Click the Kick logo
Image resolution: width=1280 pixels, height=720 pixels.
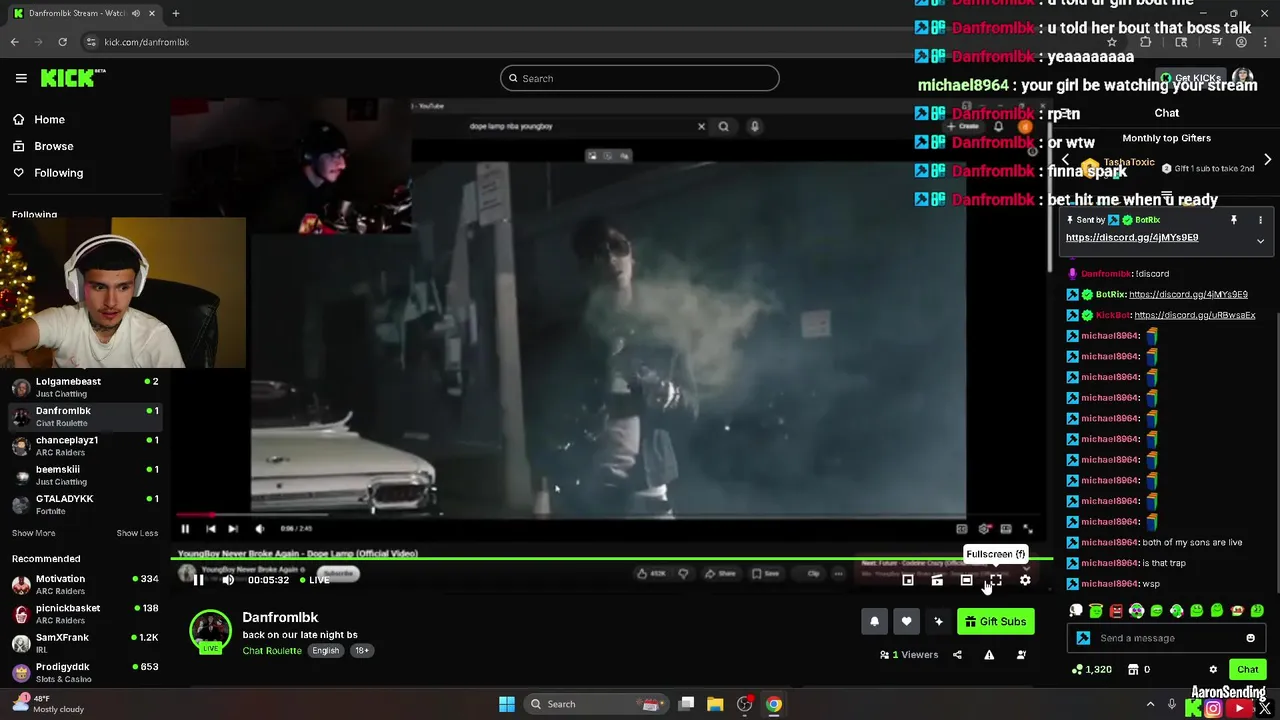pos(72,78)
